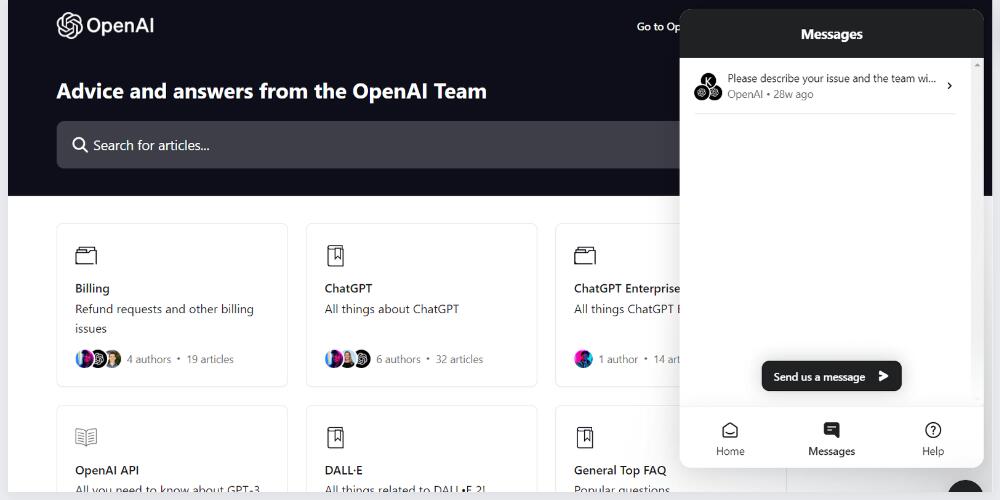1000x500 pixels.
Task: Select the Messages tab in messenger
Action: click(832, 439)
